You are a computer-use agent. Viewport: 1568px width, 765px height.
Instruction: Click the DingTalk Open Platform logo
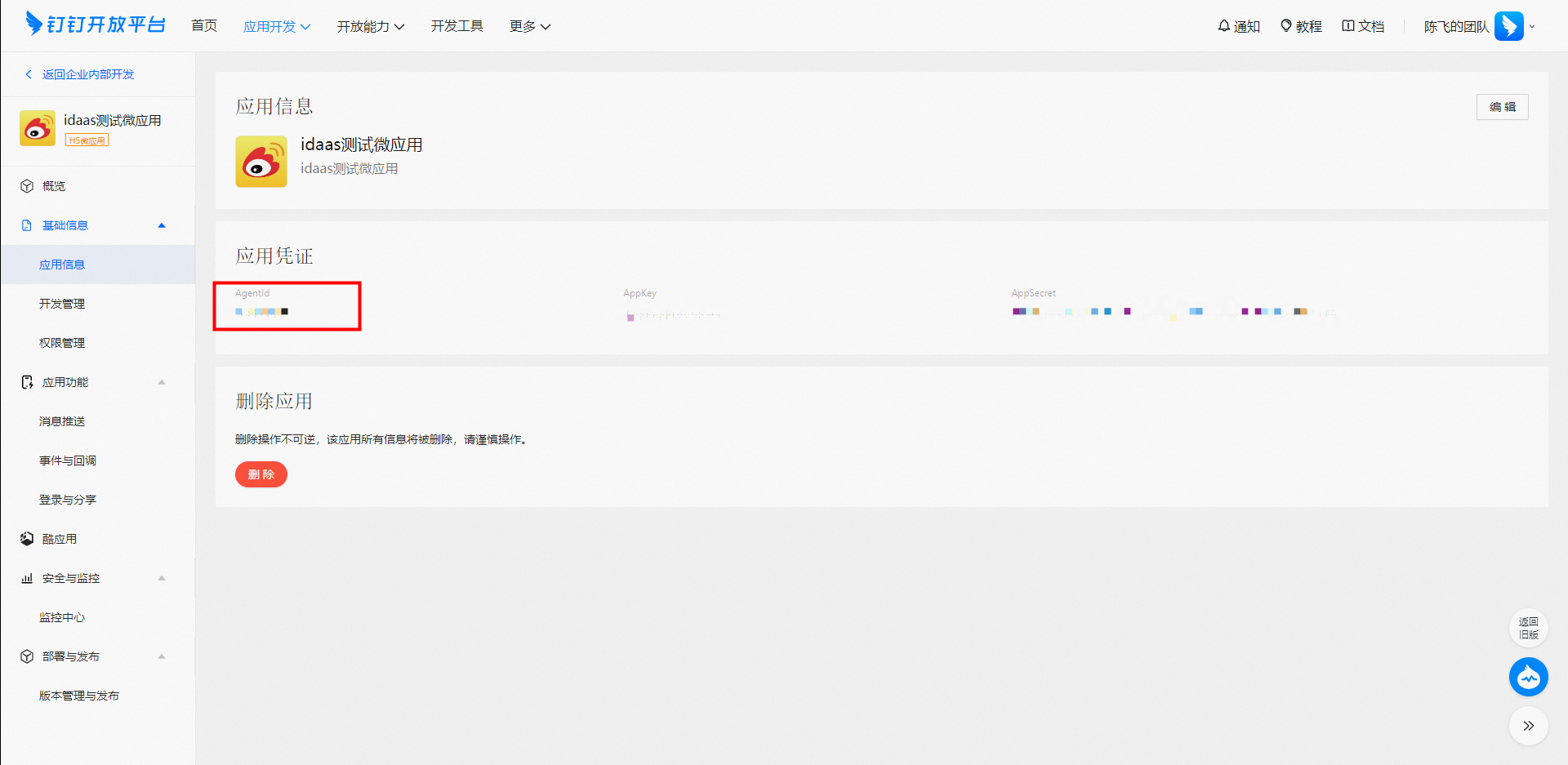[96, 24]
